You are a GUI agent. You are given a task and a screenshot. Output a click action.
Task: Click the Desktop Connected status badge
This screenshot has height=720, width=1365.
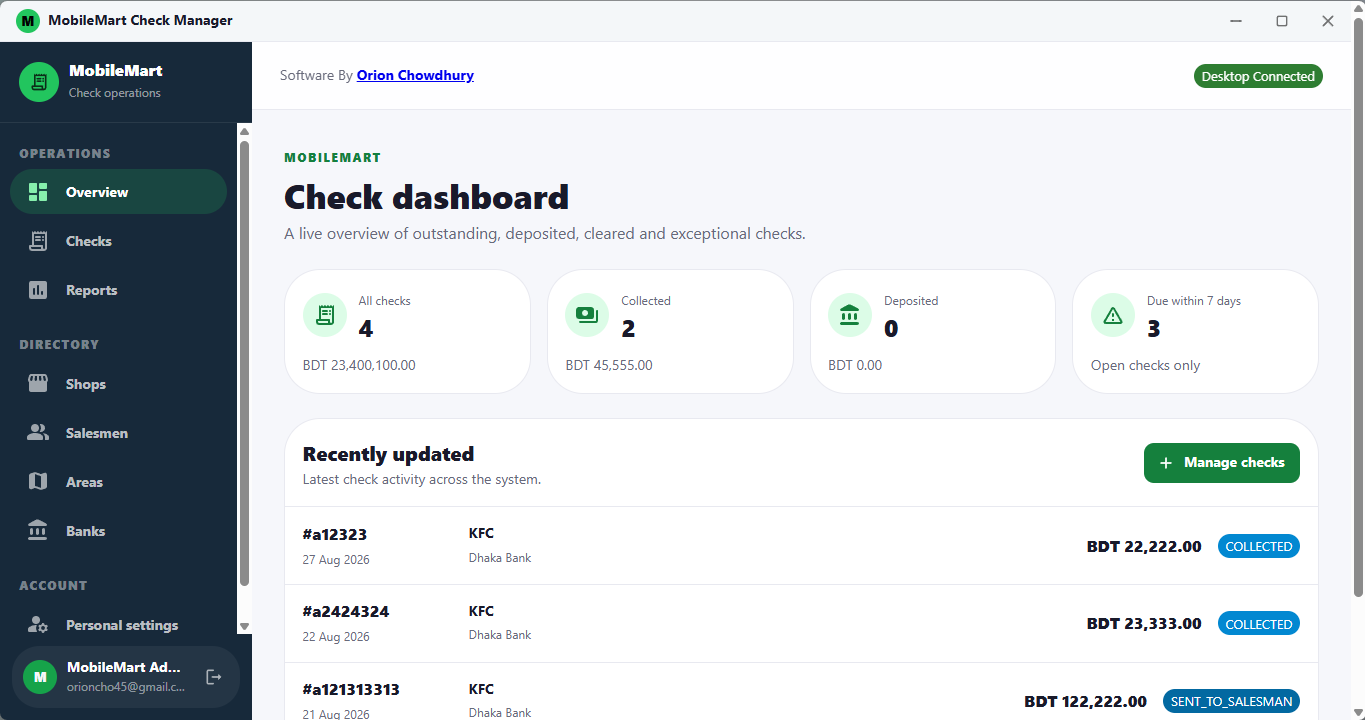click(1258, 76)
